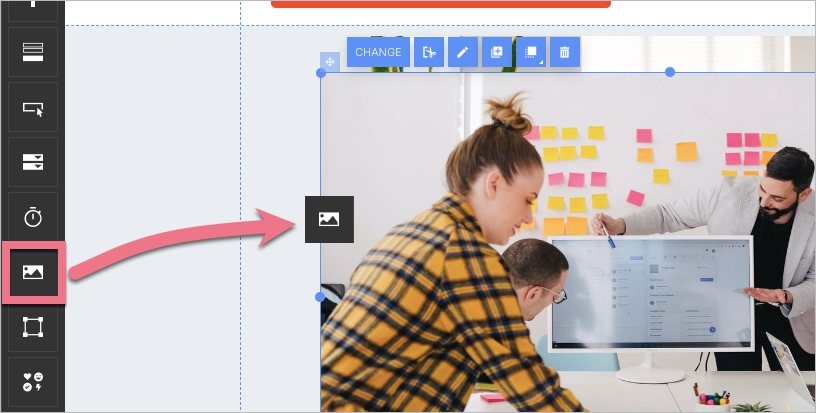Select the Box shape widget in sidebar
Image resolution: width=816 pixels, height=413 pixels.
point(33,327)
